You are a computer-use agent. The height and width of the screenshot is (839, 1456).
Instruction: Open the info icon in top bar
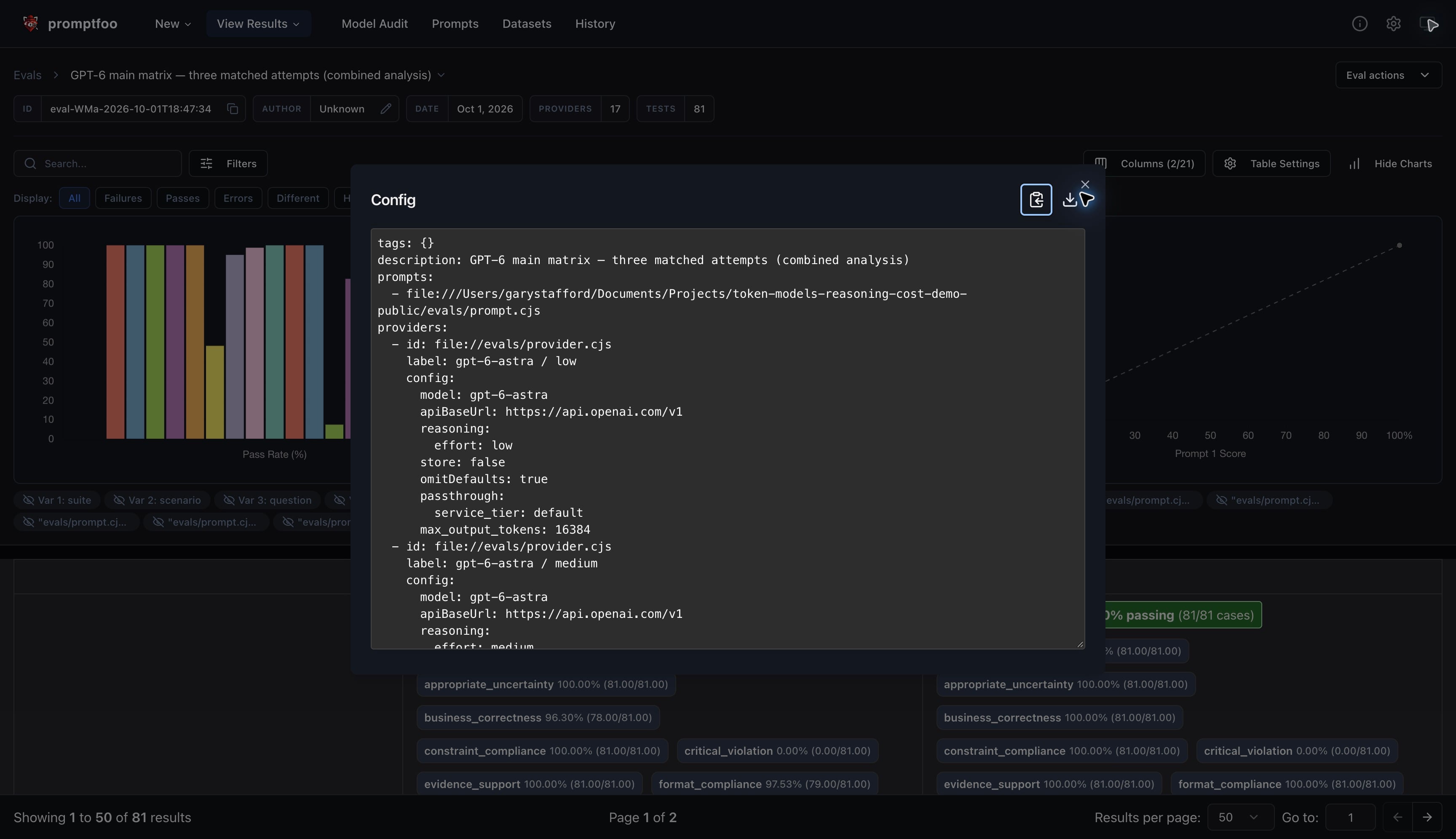pyautogui.click(x=1360, y=24)
